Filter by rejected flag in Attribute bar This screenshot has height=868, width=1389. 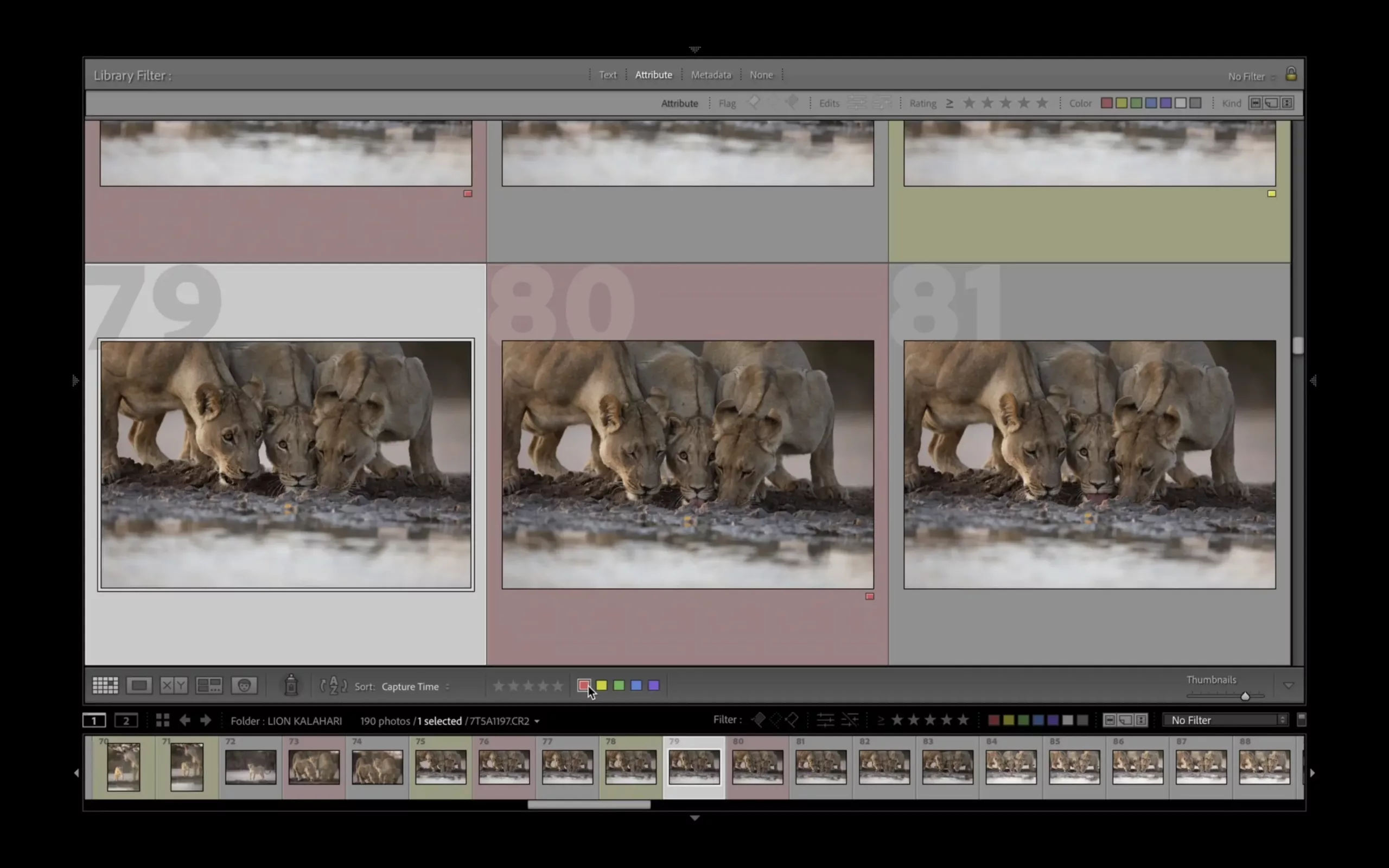click(x=792, y=103)
